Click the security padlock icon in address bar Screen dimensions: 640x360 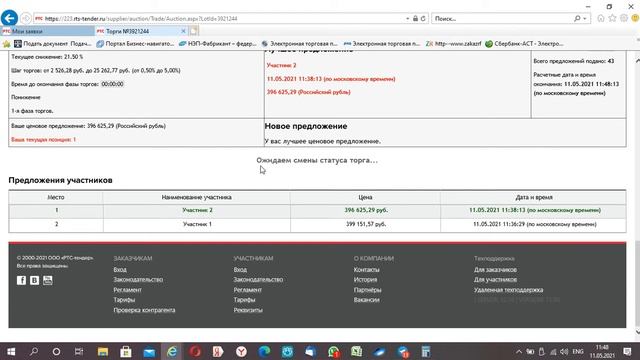(416, 18)
